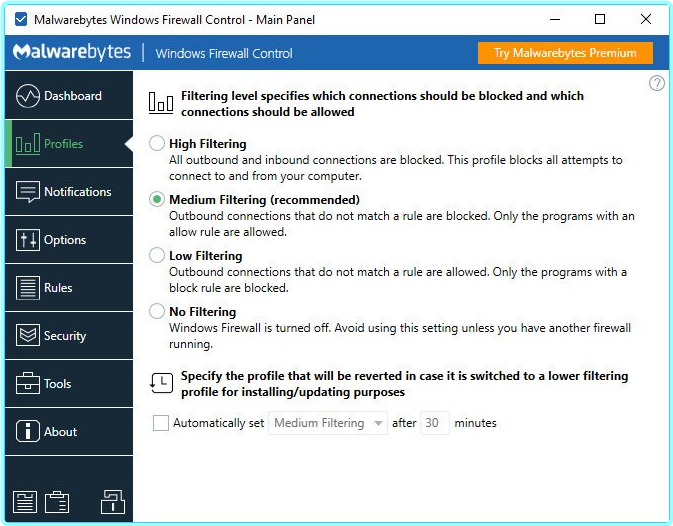The height and width of the screenshot is (526, 673).
Task: Click the minutes input field
Action: tap(435, 423)
